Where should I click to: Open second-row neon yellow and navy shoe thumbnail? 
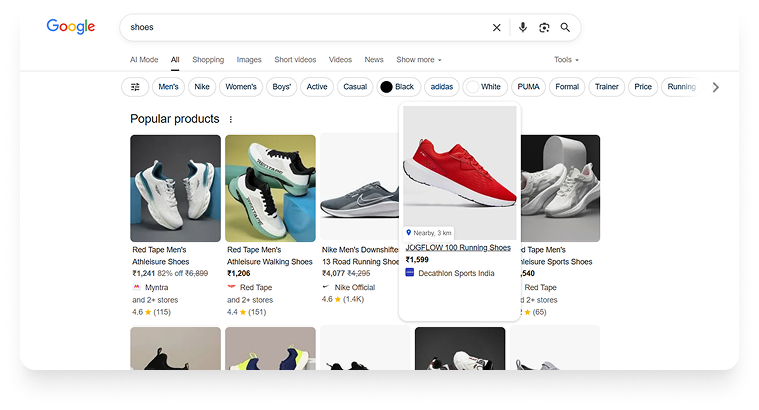pos(270,349)
